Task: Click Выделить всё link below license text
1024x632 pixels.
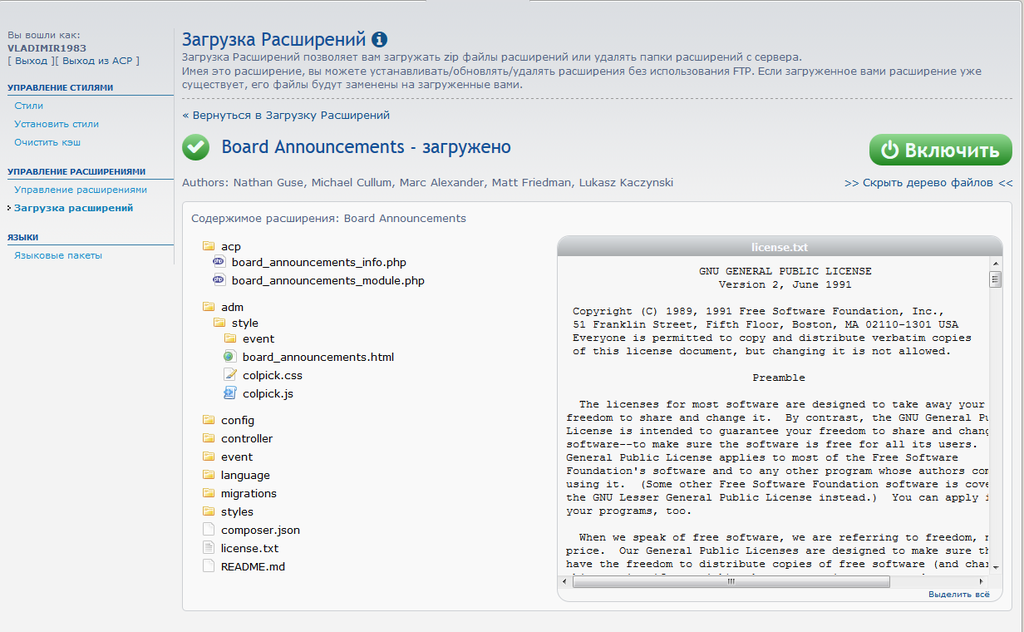Action: [958, 594]
